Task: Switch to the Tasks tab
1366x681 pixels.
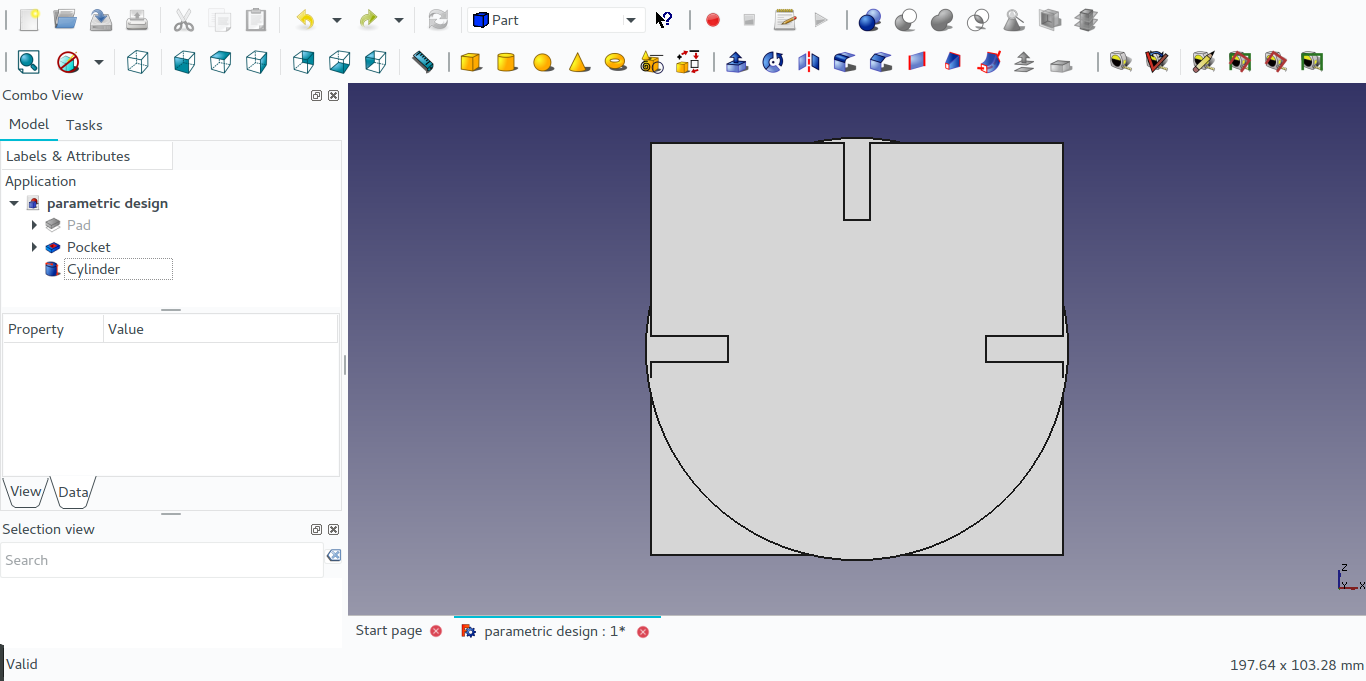Action: (84, 124)
